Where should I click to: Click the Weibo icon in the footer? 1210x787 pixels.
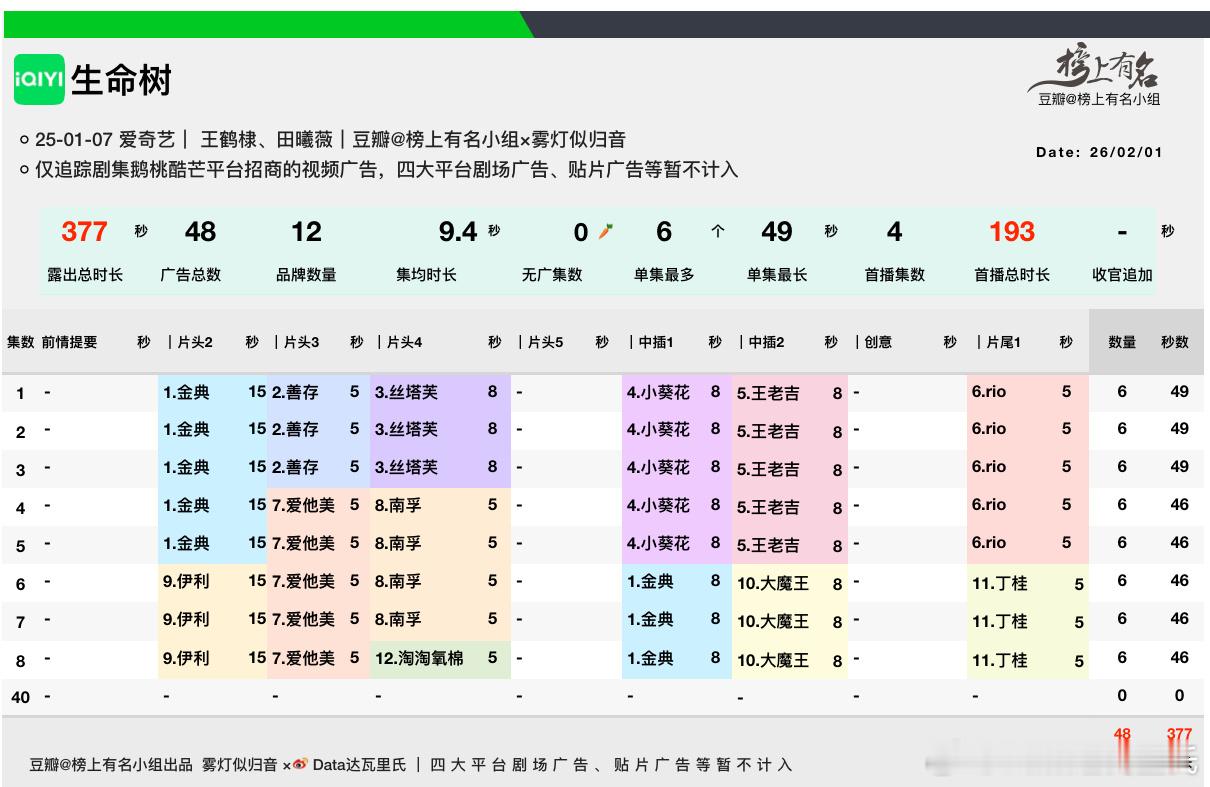click(301, 765)
